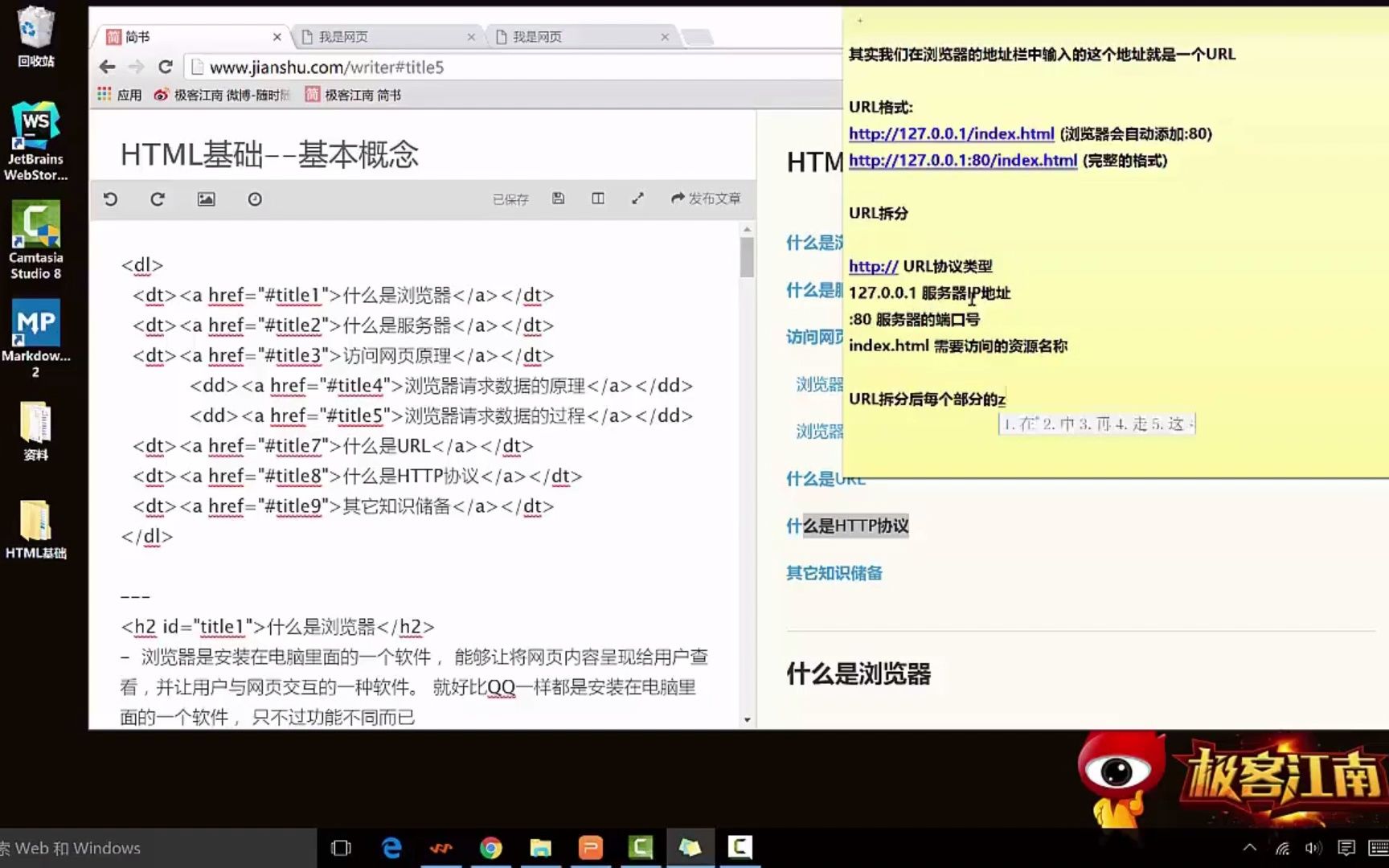Open Chrome from taskbar
Image resolution: width=1389 pixels, height=868 pixels.
pyautogui.click(x=491, y=848)
